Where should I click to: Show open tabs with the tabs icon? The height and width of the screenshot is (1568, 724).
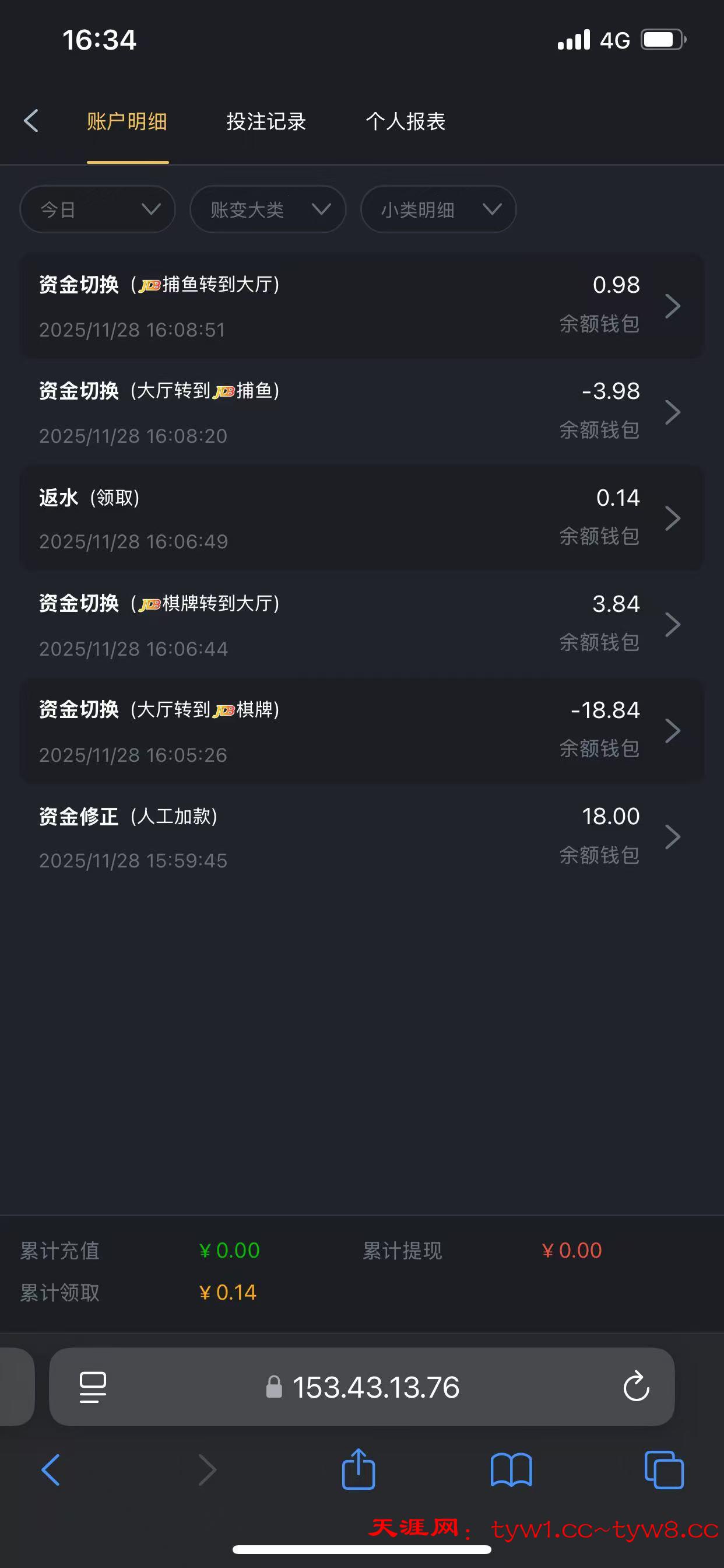(x=663, y=1469)
